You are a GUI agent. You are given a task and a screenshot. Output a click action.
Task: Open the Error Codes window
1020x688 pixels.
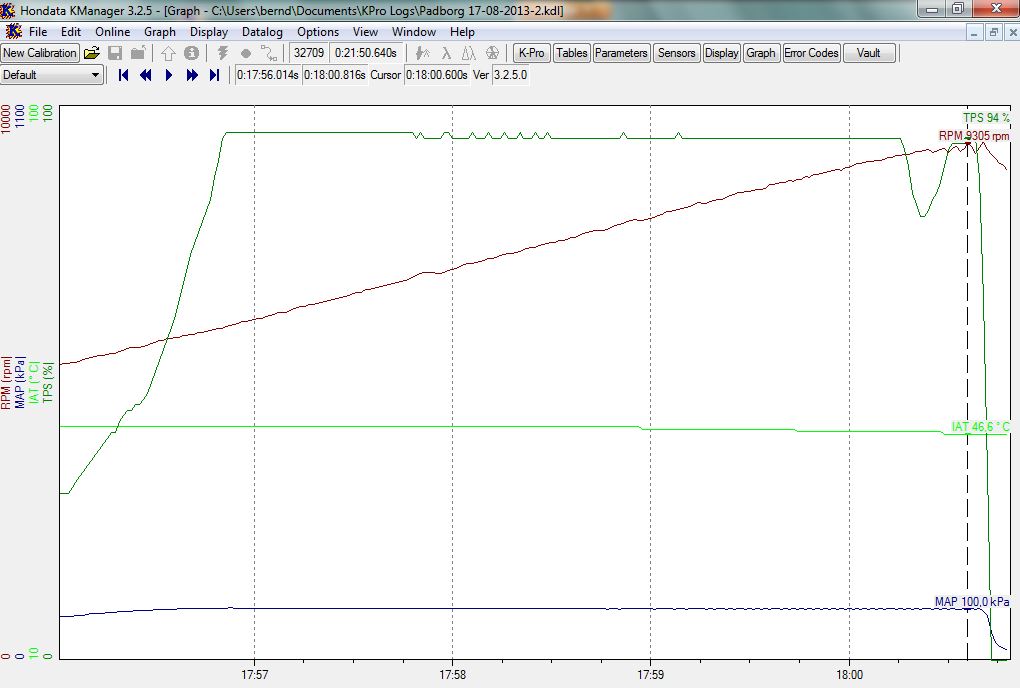[x=810, y=53]
